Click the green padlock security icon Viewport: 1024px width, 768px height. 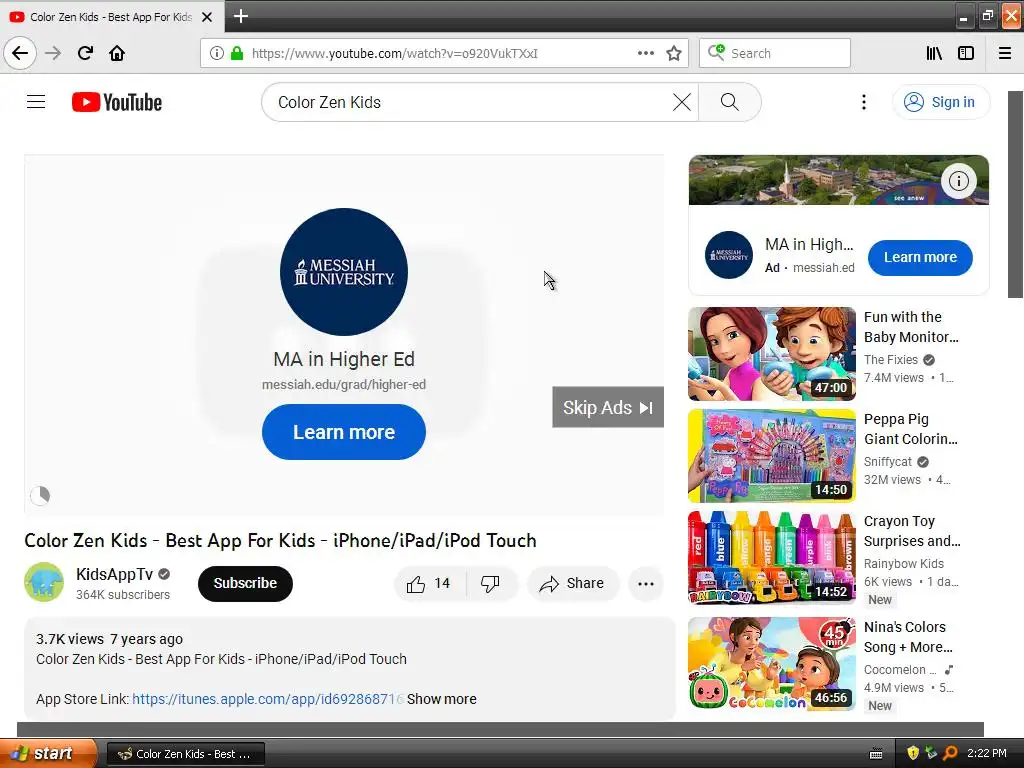[237, 53]
